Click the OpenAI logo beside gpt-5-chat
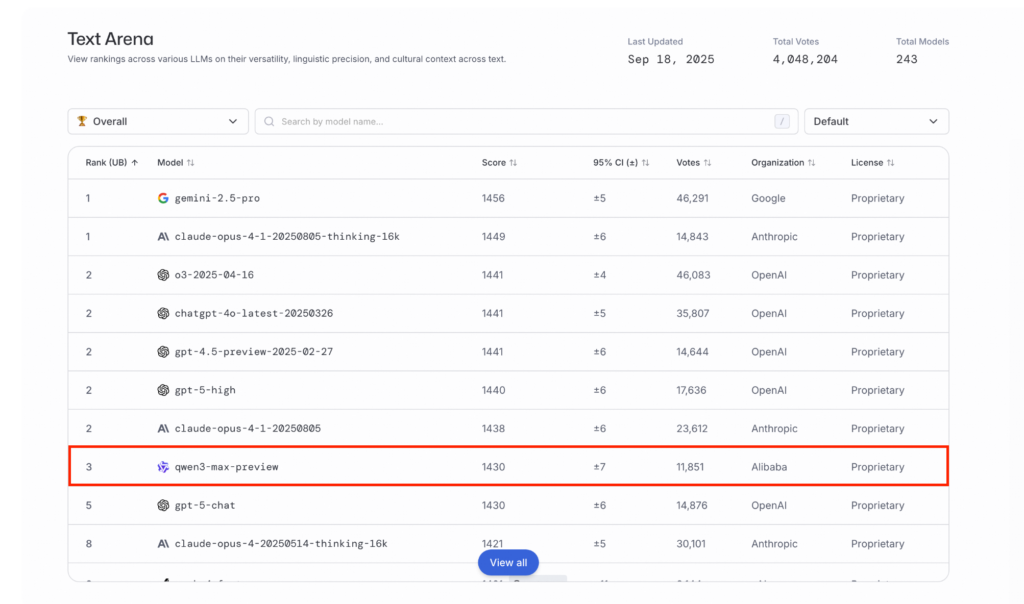Image resolution: width=1024 pixels, height=604 pixels. pyautogui.click(x=163, y=505)
